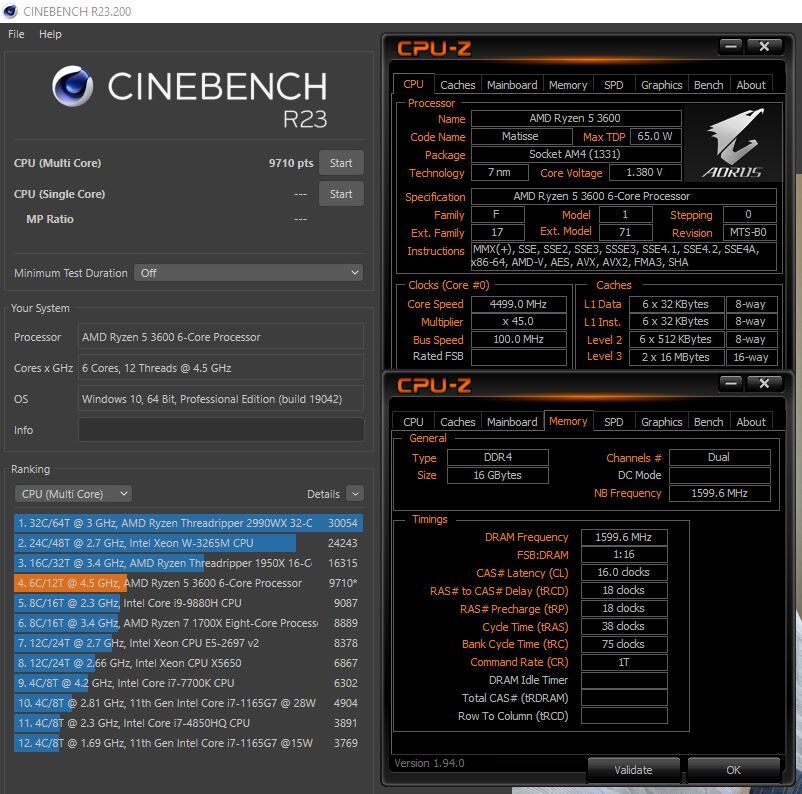
Task: Click the OS field showing Windows 10
Action: (221, 399)
